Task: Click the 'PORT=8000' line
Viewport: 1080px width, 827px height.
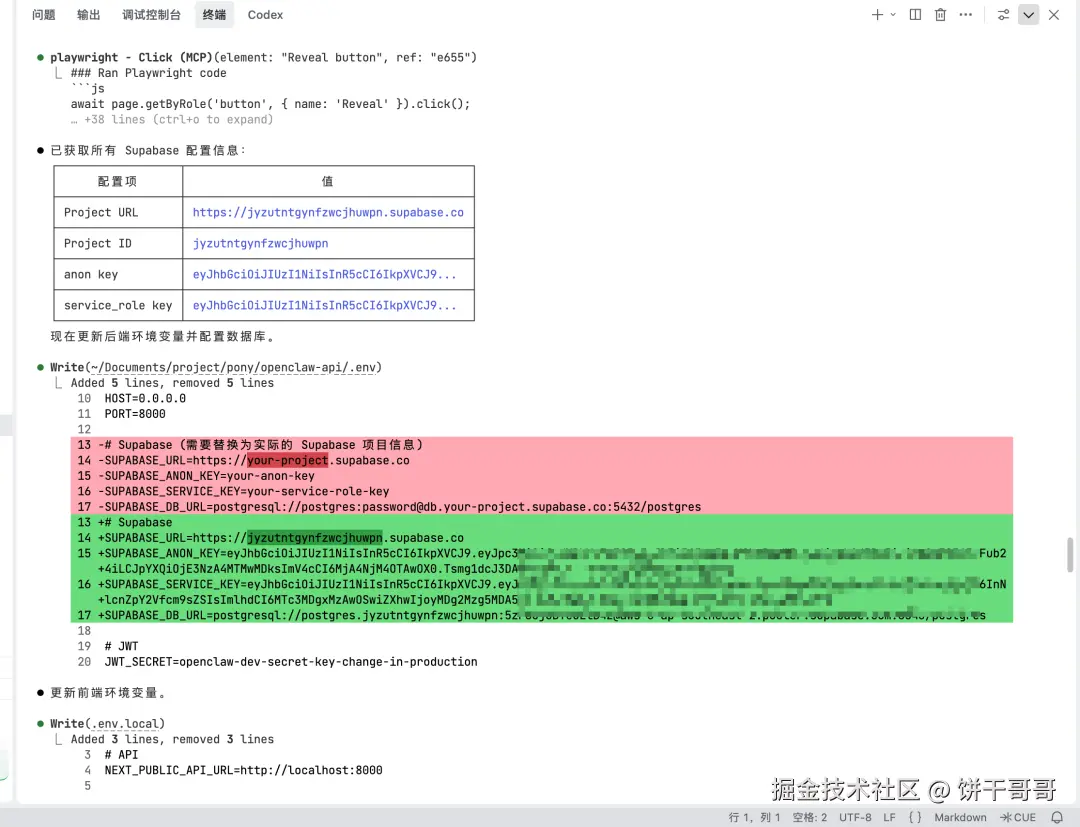Action: (135, 414)
